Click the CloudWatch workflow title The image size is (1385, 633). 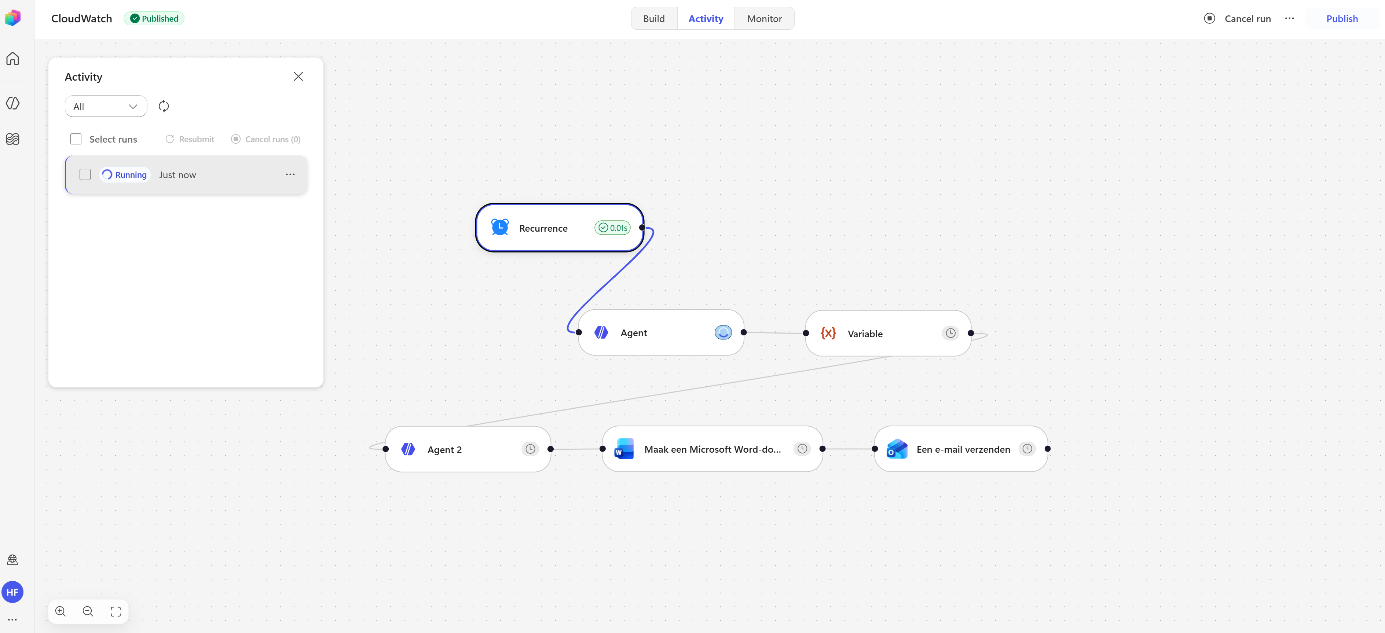tap(82, 18)
